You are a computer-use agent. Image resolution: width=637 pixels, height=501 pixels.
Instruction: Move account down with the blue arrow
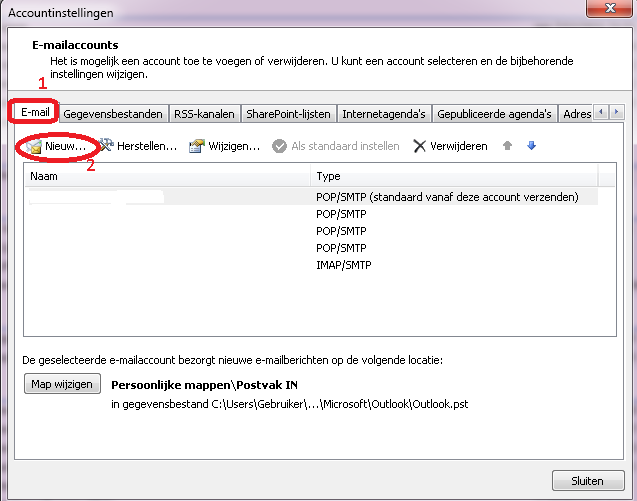coord(531,145)
